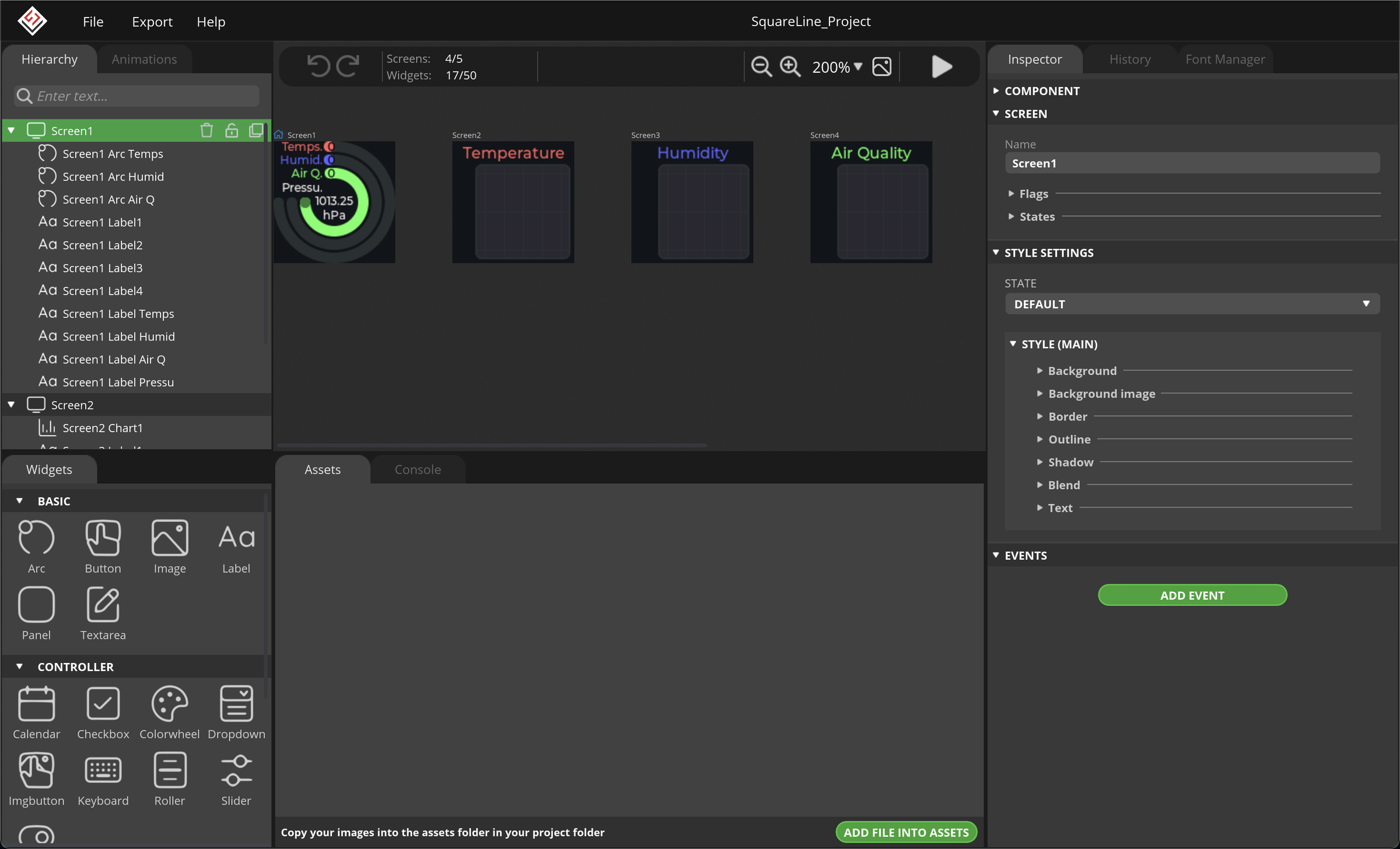Image resolution: width=1400 pixels, height=849 pixels.
Task: Set Screen1 as home screen via house icon
Action: pos(278,134)
